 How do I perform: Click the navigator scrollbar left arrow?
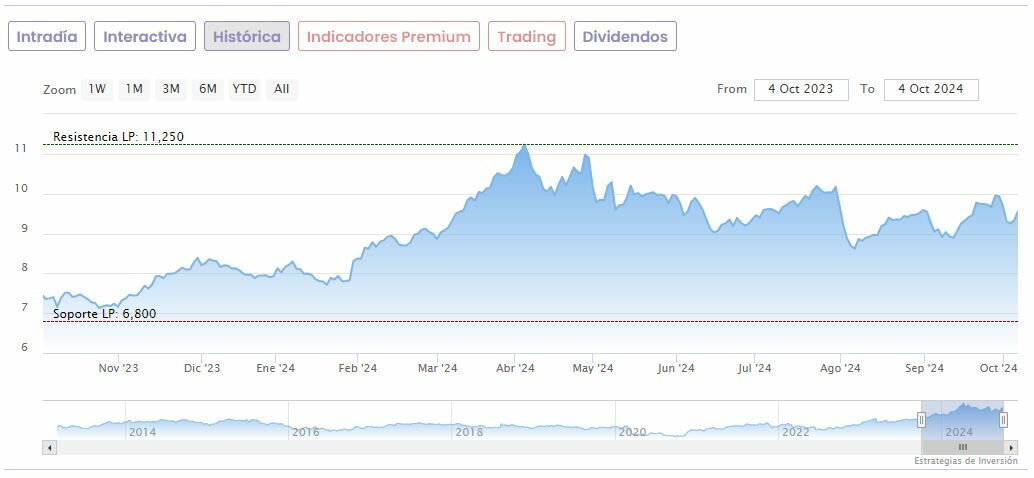(49, 447)
